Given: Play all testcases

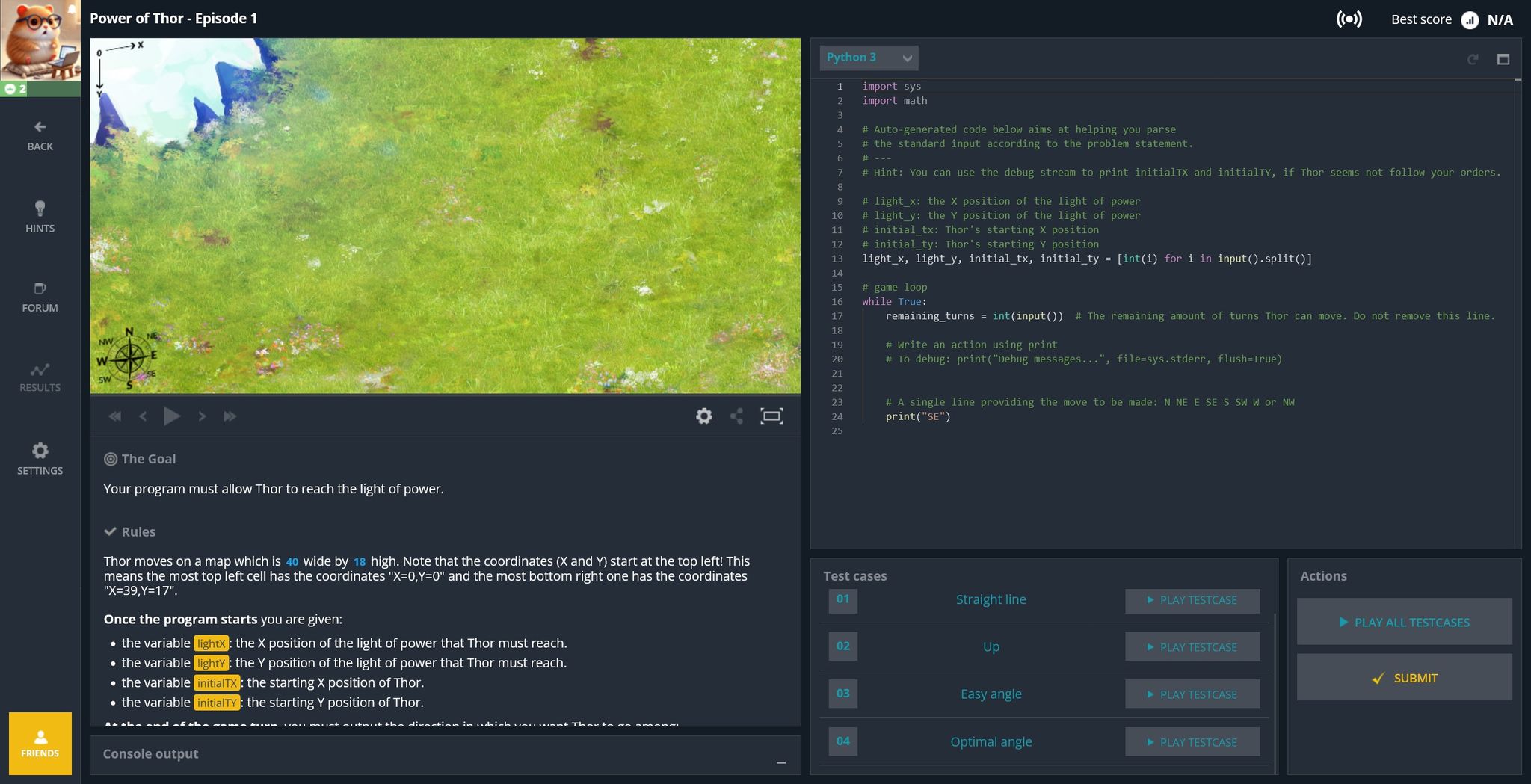Looking at the screenshot, I should 1404,621.
